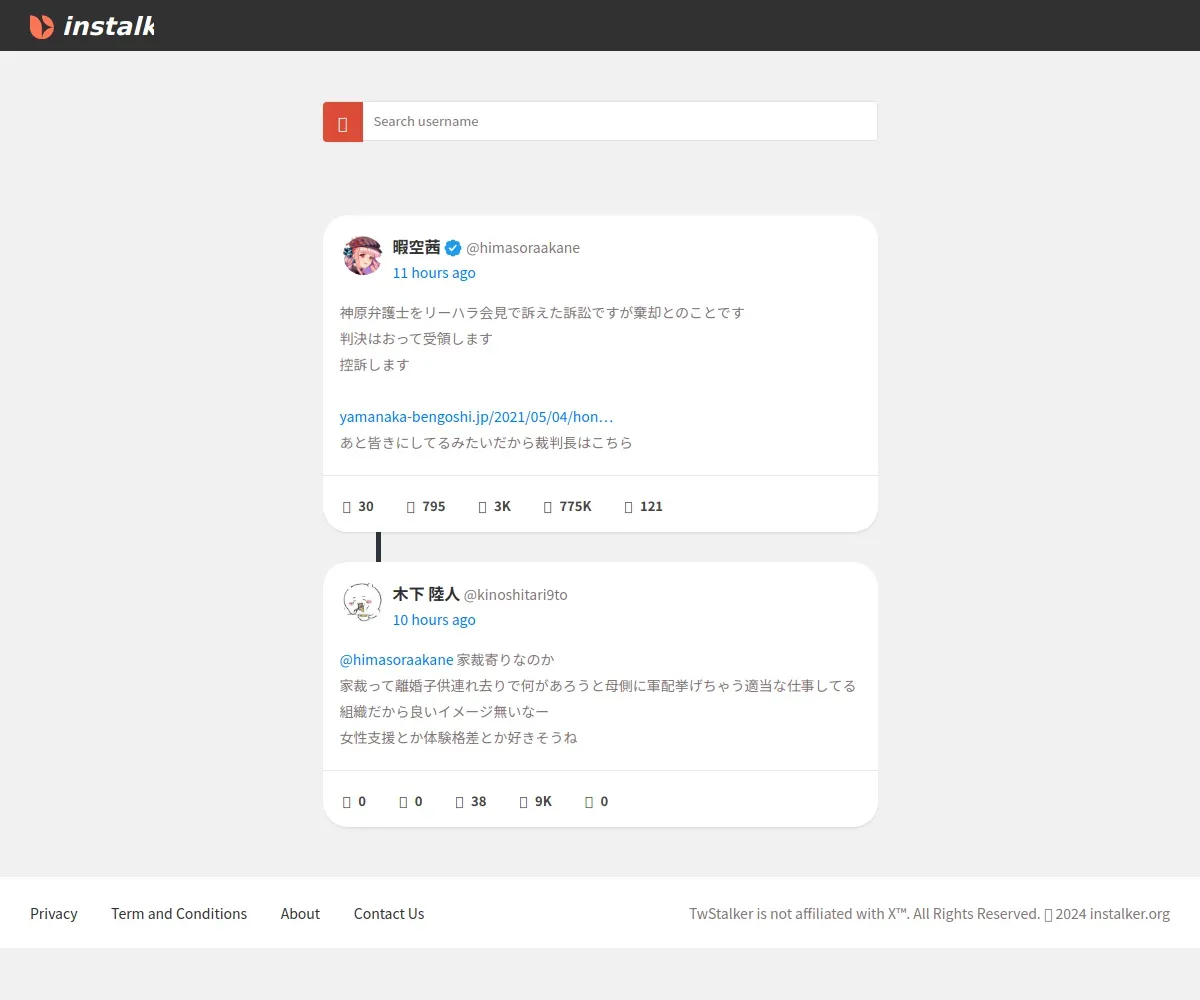The image size is (1200, 1000).
Task: Click the line 女性支援とか体験格差とか好きそうね
Action: (x=459, y=738)
